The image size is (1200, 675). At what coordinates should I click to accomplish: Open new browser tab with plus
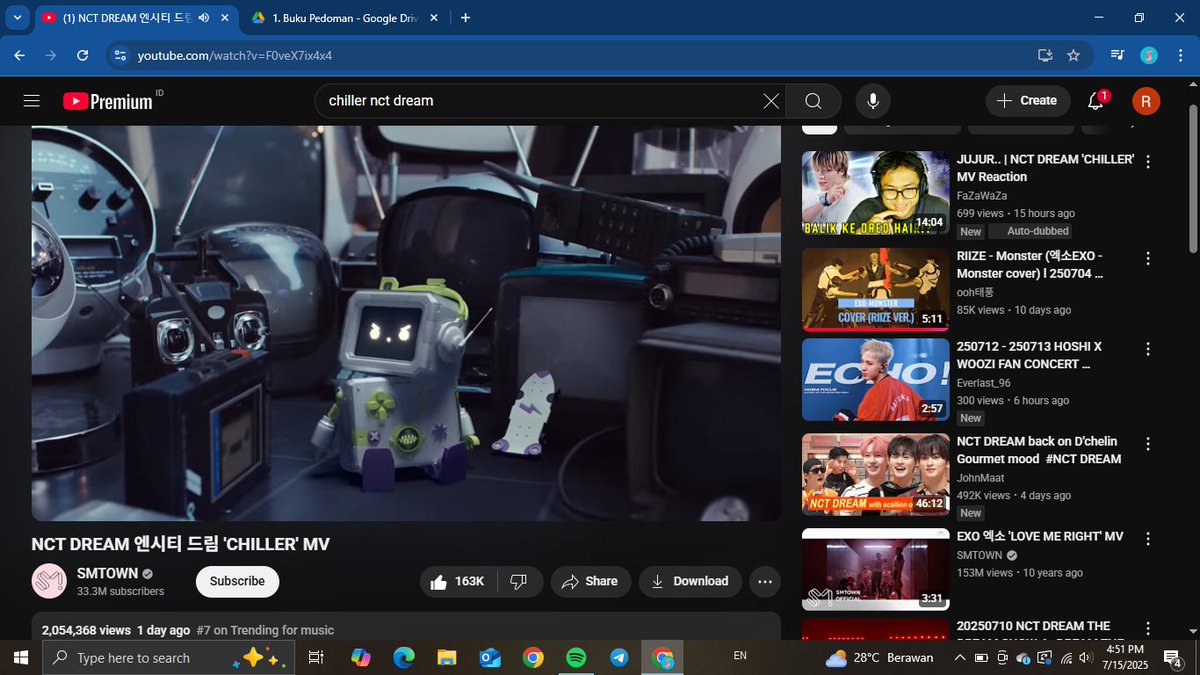tap(465, 17)
